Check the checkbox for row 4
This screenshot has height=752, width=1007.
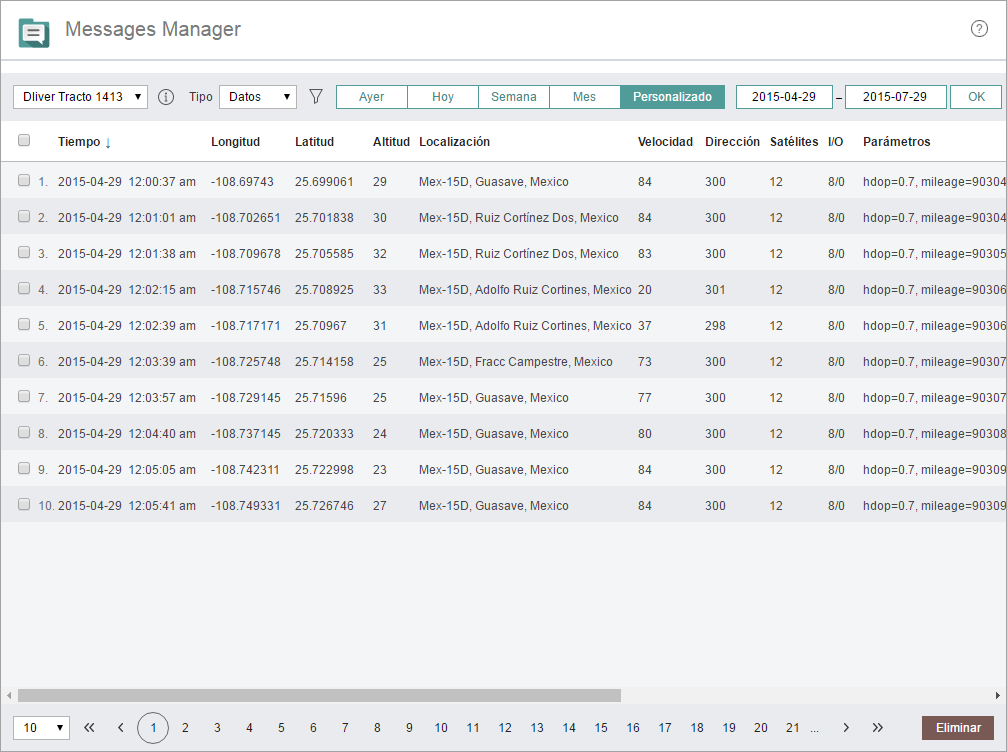pyautogui.click(x=24, y=289)
